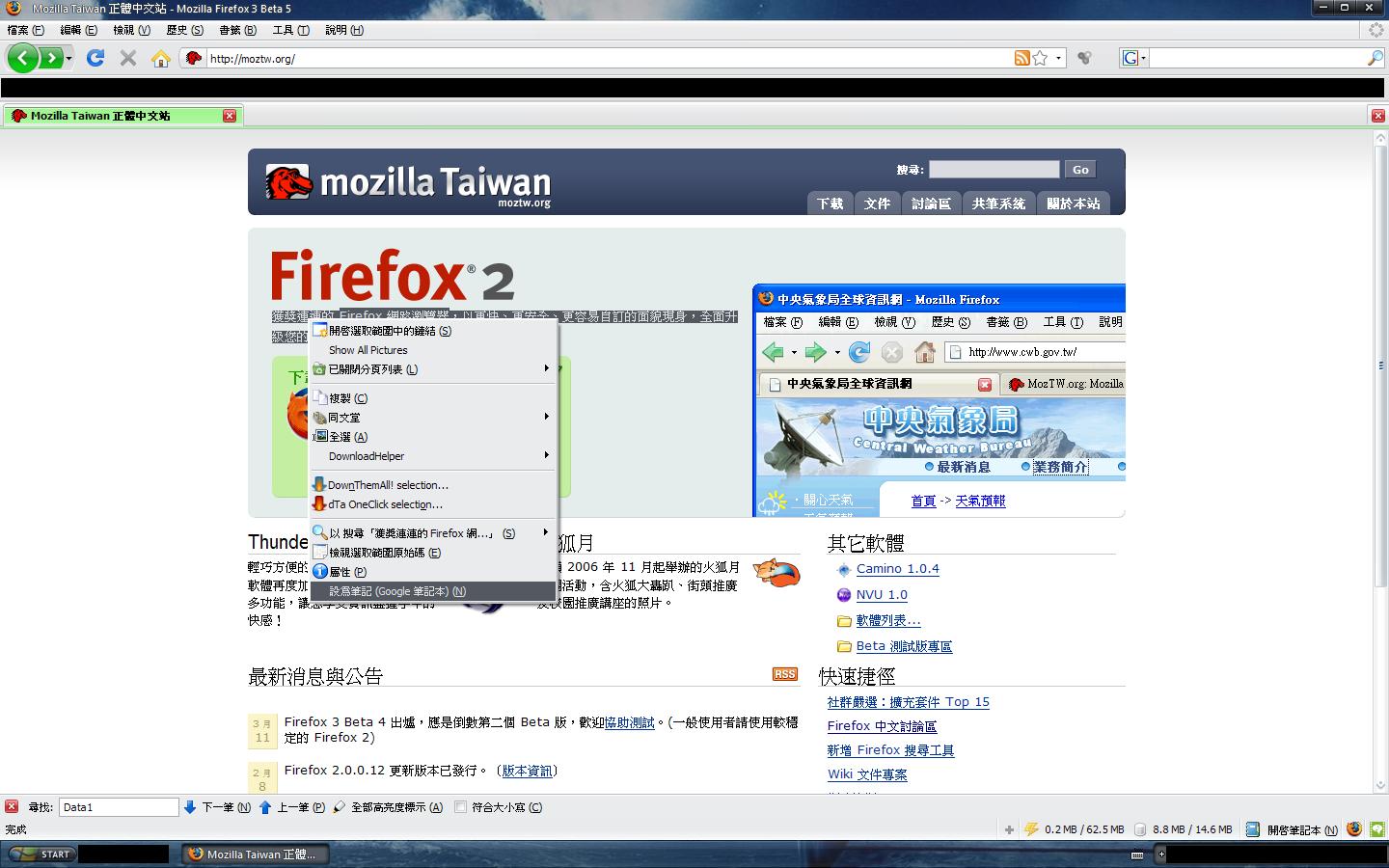Open the Home page via the house icon

click(160, 59)
